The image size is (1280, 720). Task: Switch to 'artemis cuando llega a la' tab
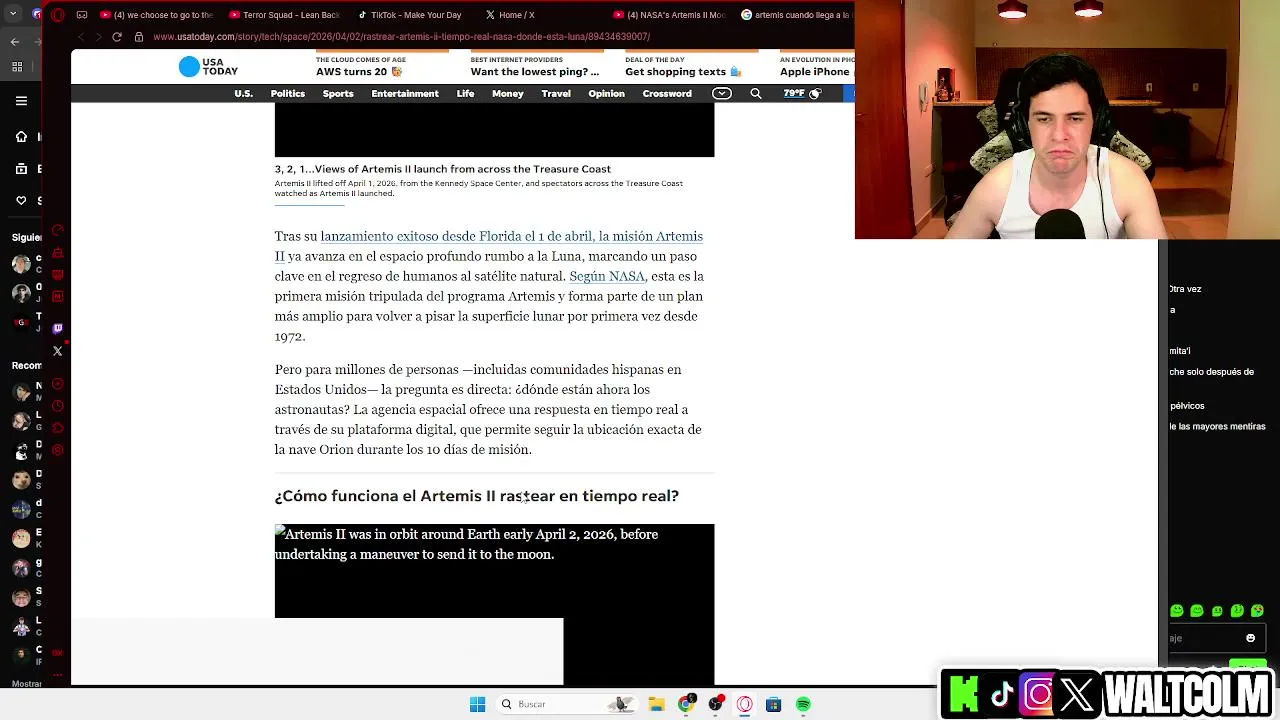(x=795, y=15)
